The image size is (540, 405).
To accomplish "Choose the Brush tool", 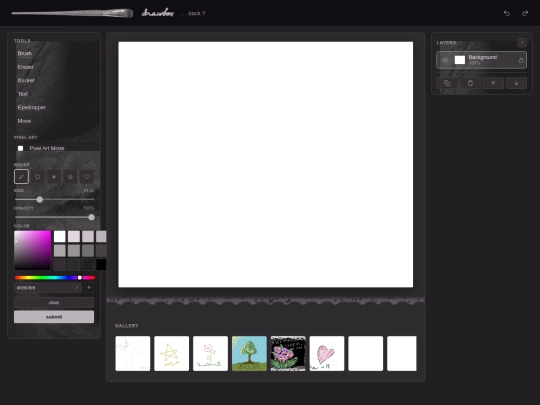I will click(25, 53).
